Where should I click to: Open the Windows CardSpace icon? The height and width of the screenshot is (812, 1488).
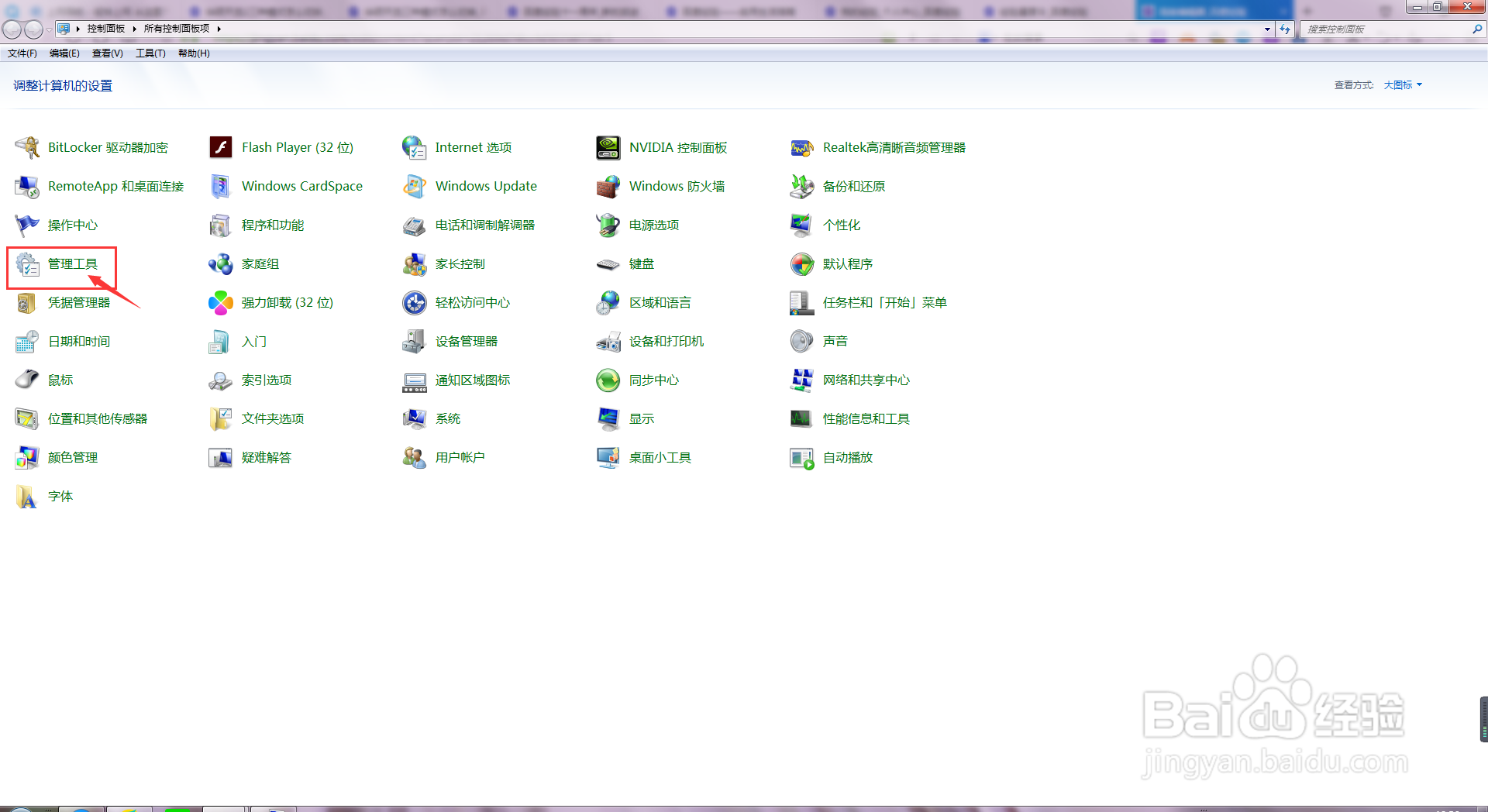(x=221, y=186)
